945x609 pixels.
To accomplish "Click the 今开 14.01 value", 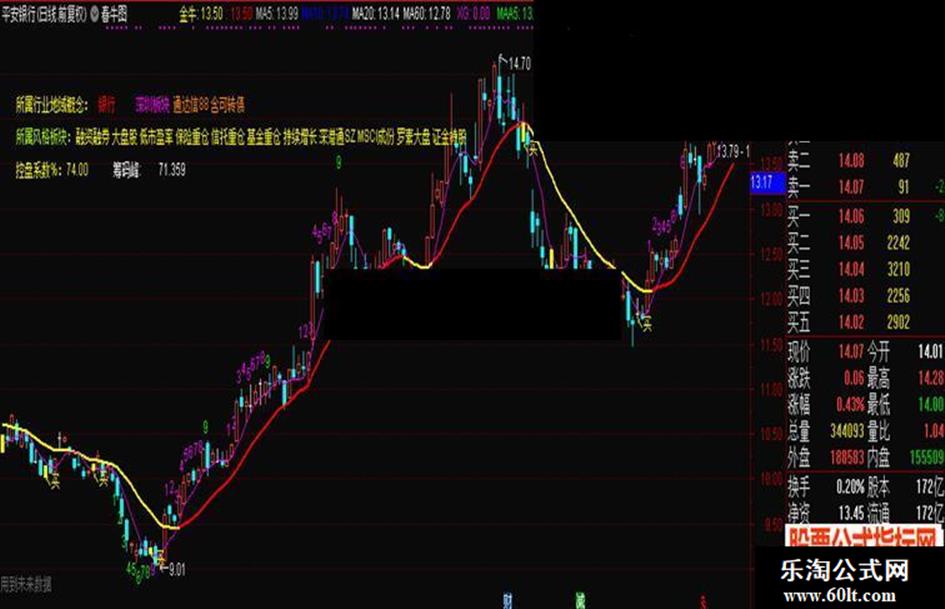I will click(930, 351).
